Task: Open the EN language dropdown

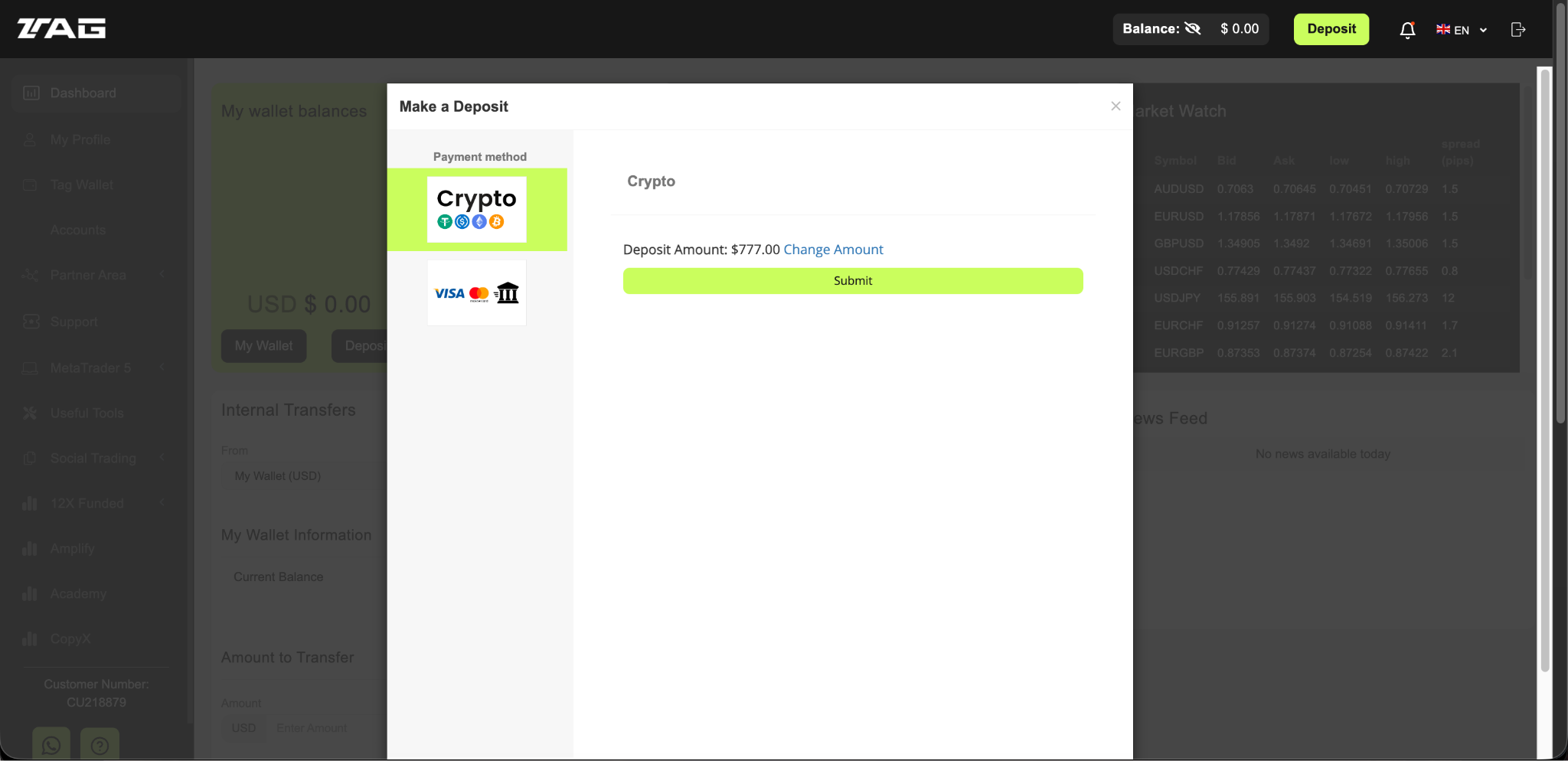Action: pyautogui.click(x=1459, y=30)
